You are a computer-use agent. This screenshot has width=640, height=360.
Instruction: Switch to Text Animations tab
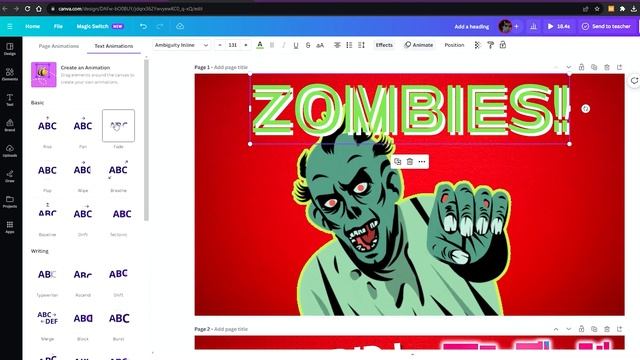click(x=114, y=46)
